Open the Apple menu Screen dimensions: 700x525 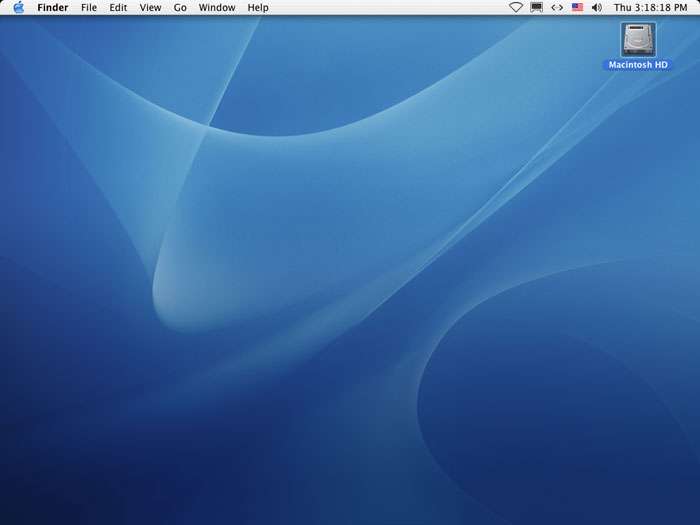coord(18,7)
